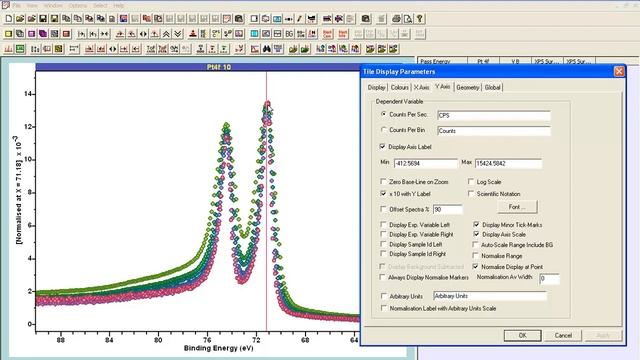Click OK in Tile Display Parameters
This screenshot has height=360, width=640.
point(522,335)
